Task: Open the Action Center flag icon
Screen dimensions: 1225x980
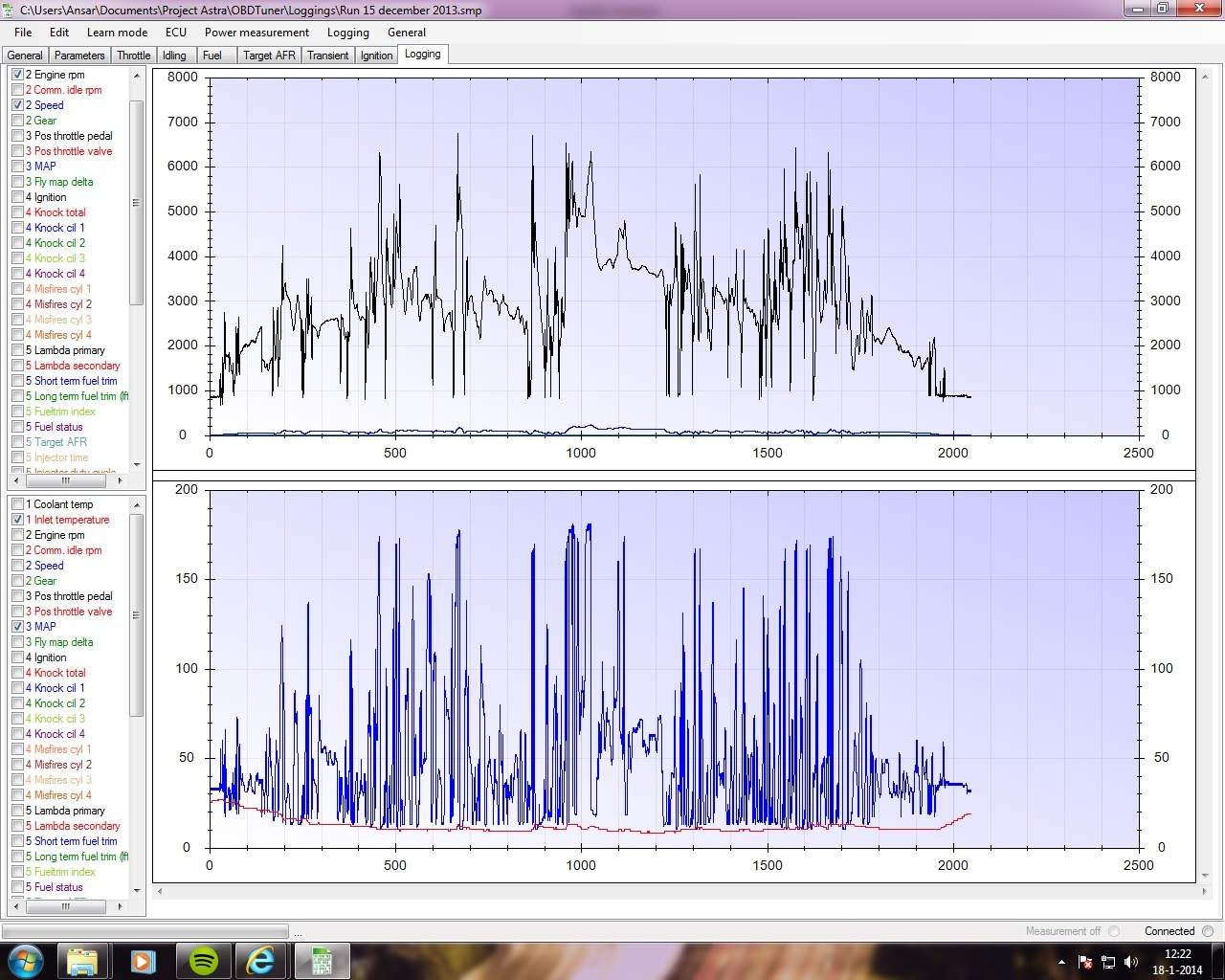Action: tap(1085, 962)
